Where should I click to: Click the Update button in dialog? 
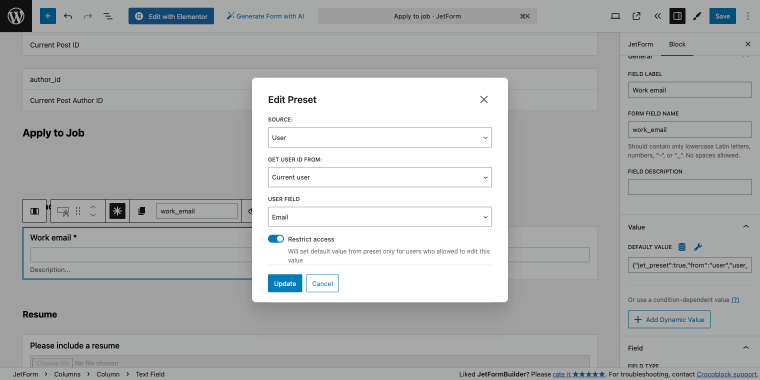click(x=285, y=284)
